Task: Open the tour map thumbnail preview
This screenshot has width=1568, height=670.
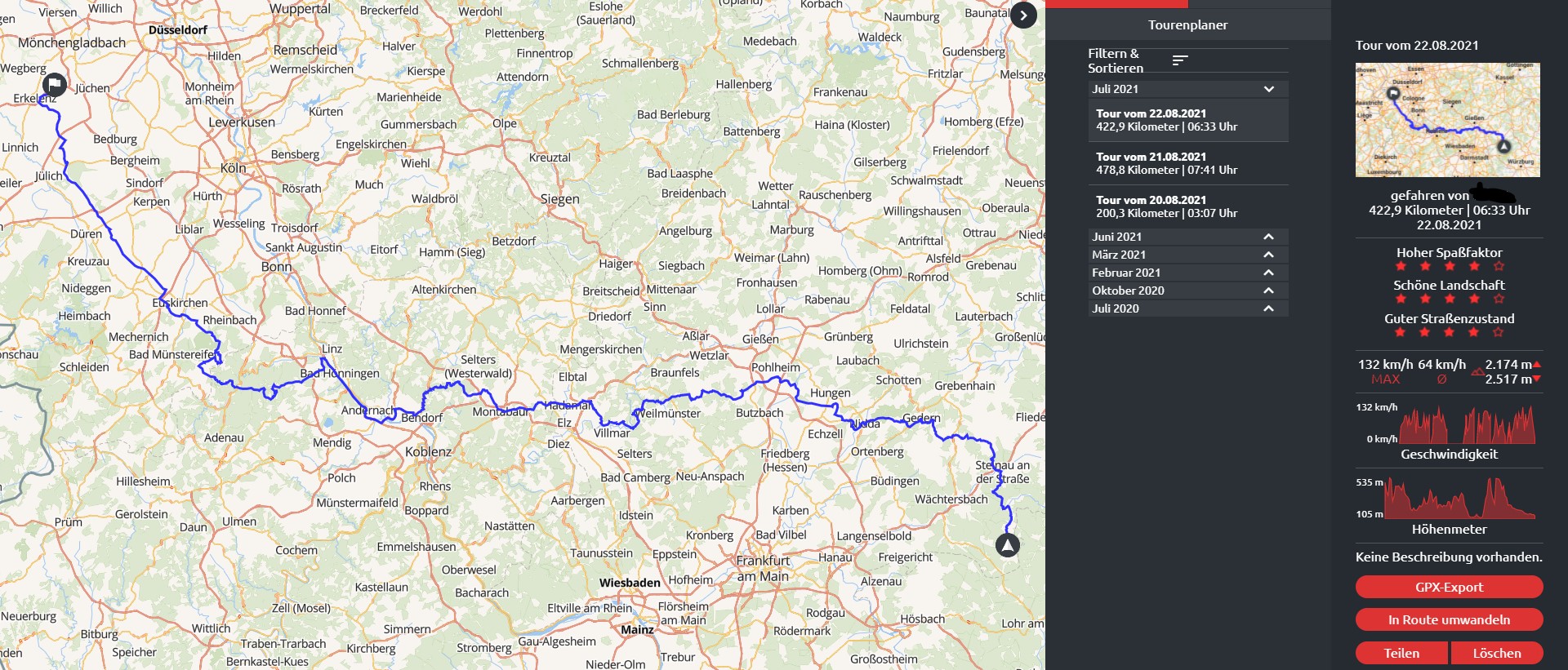Action: point(1448,120)
